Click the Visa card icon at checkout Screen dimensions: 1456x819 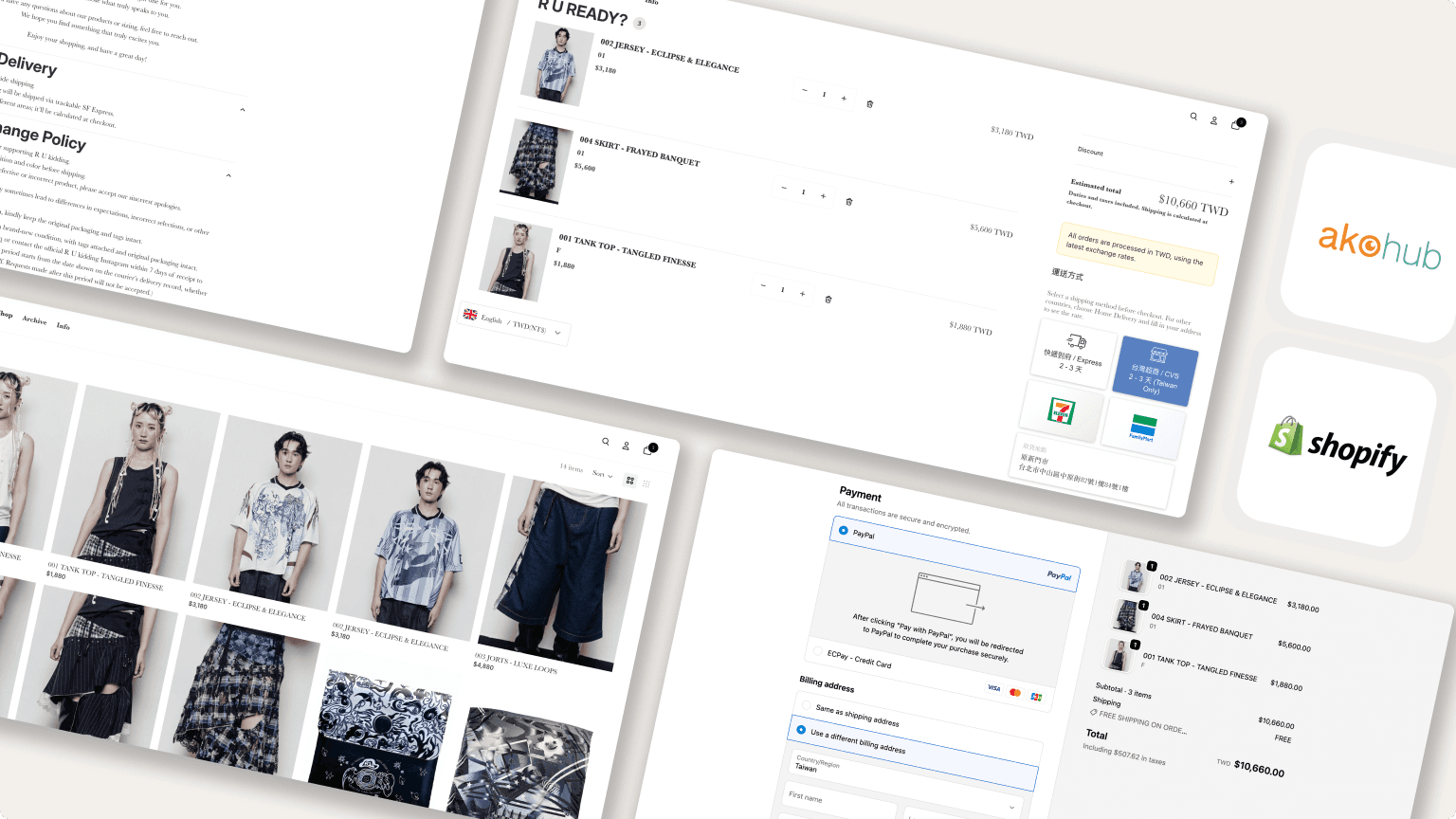point(993,688)
